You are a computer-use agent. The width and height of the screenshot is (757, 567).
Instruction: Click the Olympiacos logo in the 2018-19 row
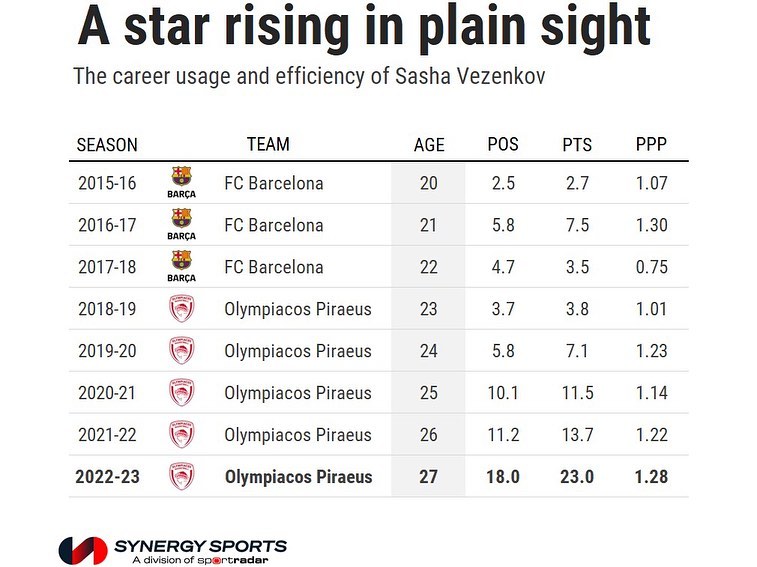click(181, 308)
